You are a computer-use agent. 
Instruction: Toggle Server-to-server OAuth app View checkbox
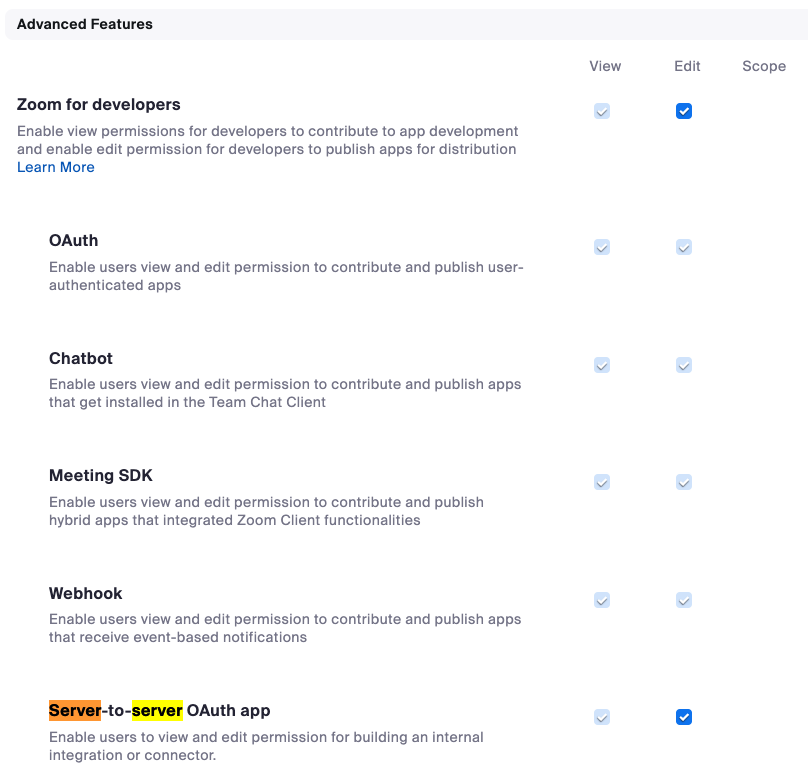coord(602,717)
